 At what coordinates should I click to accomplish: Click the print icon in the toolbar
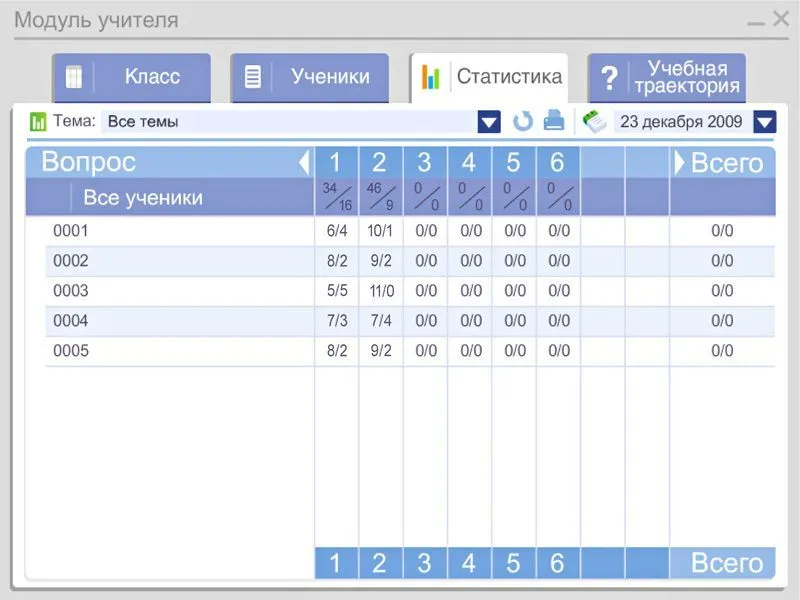click(552, 121)
